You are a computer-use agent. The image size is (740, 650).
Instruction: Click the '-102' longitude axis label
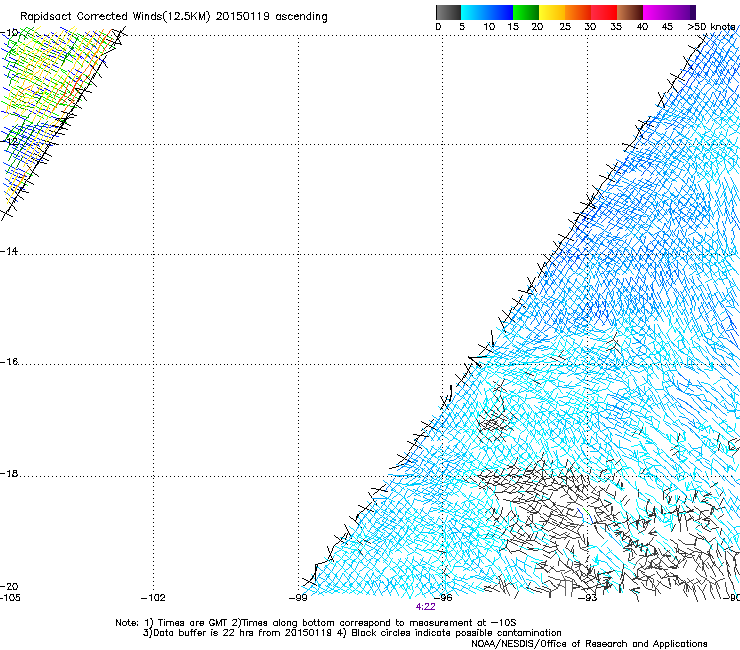(153, 598)
